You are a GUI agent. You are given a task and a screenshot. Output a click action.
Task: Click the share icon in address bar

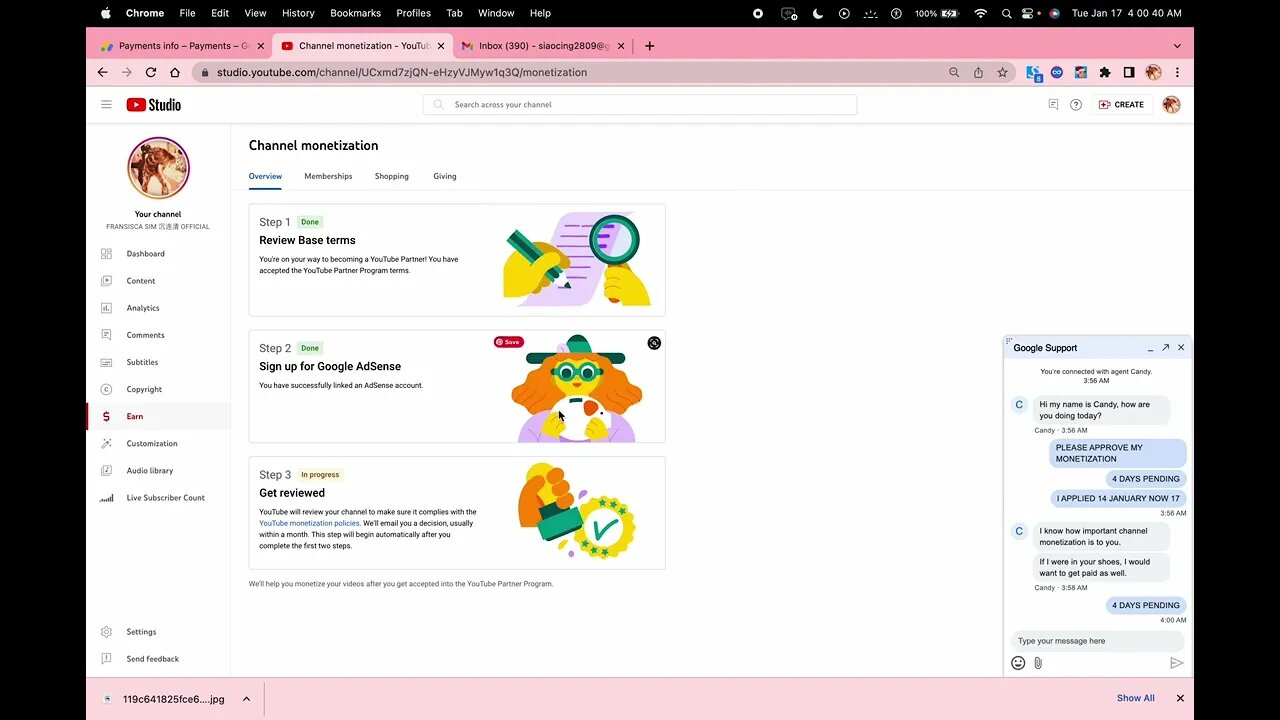978,72
